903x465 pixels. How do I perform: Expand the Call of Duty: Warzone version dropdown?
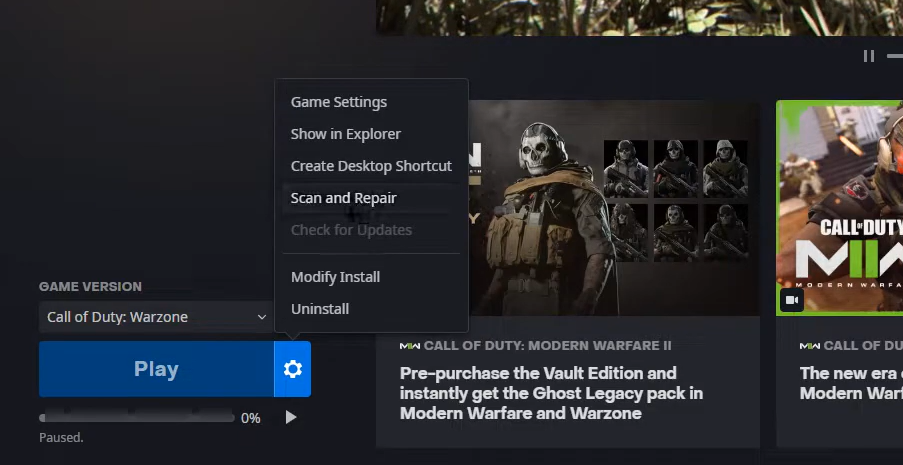pyautogui.click(x=156, y=317)
